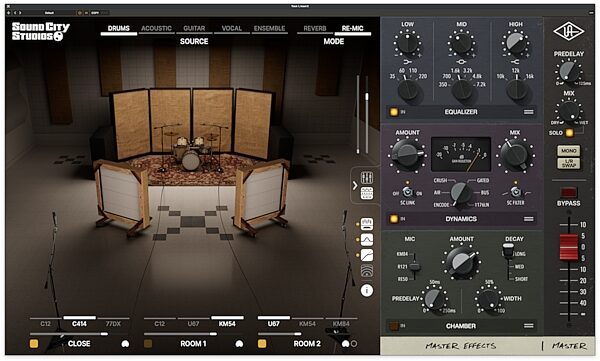Click CLOSE mic cardioid pattern icon
The height and width of the screenshot is (361, 600).
click(x=125, y=344)
